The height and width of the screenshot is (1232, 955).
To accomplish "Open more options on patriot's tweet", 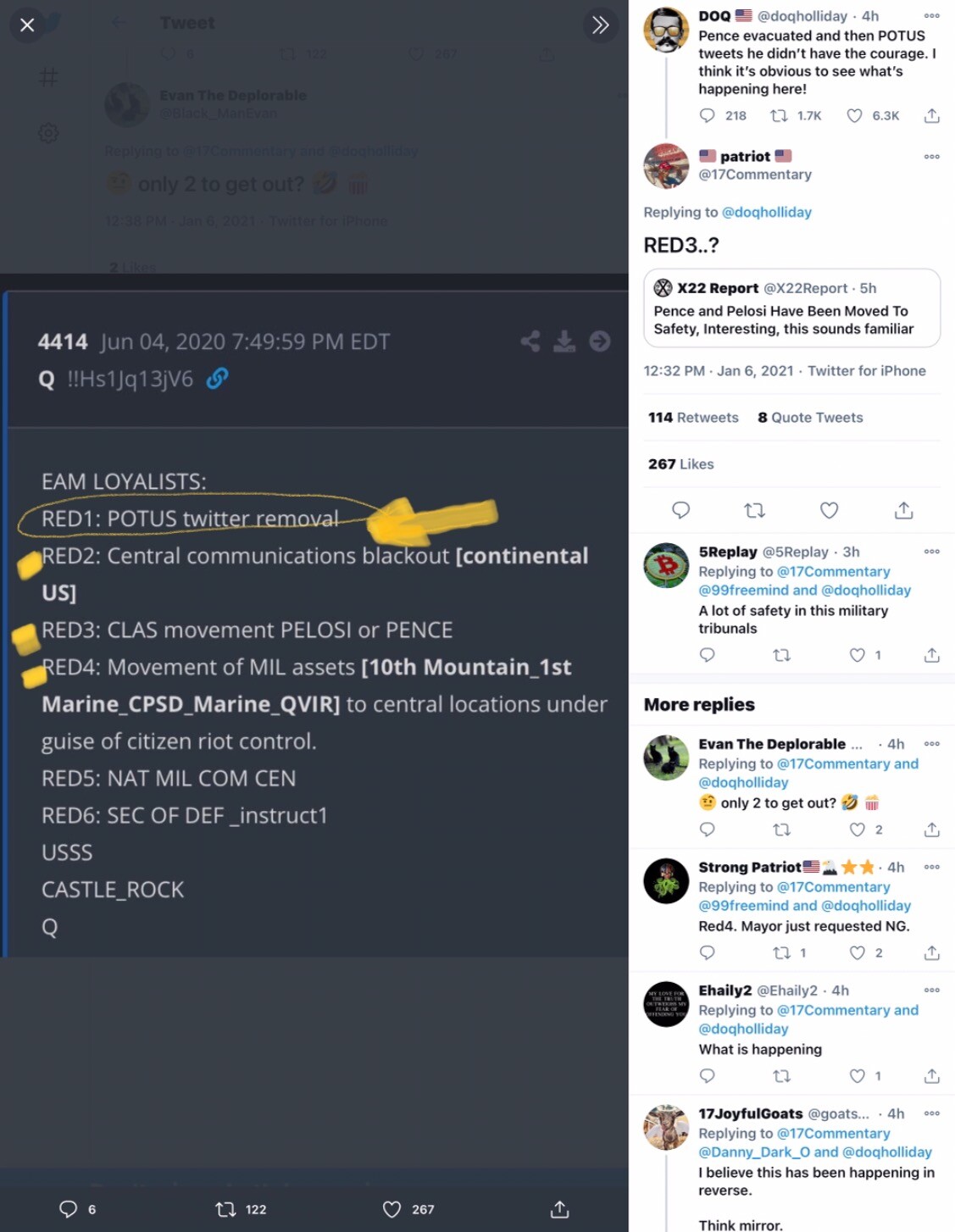I will (x=931, y=157).
